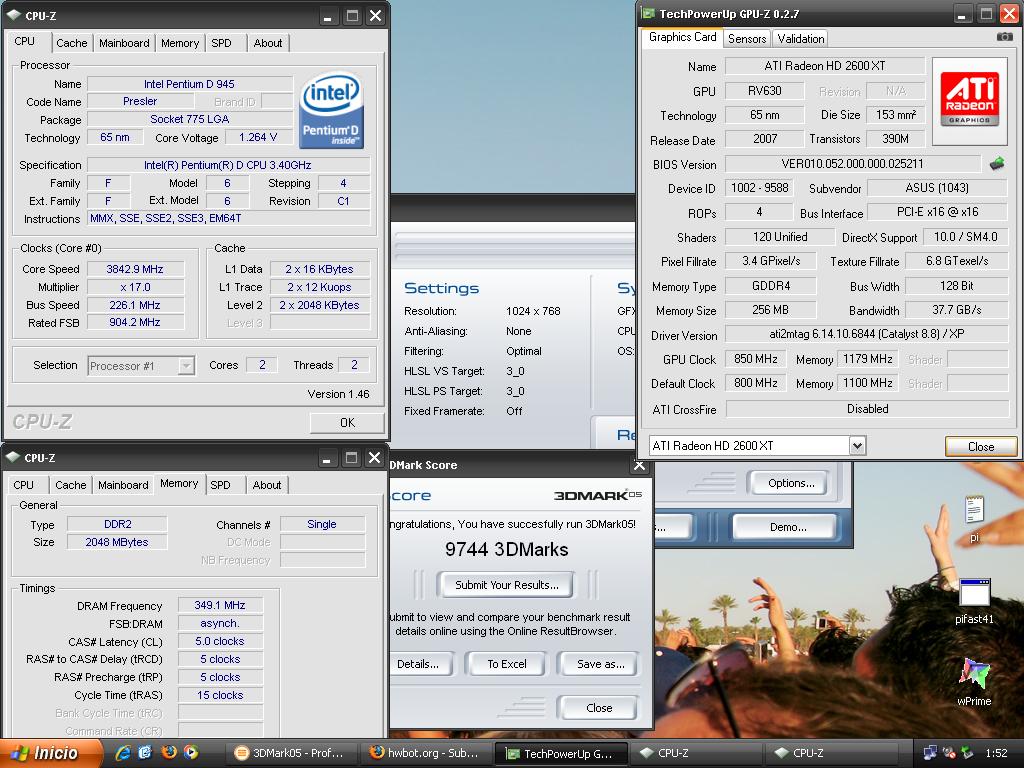Click the CAS# Latency 5.0 clocks field
Viewport: 1024px width, 768px height.
[220, 641]
